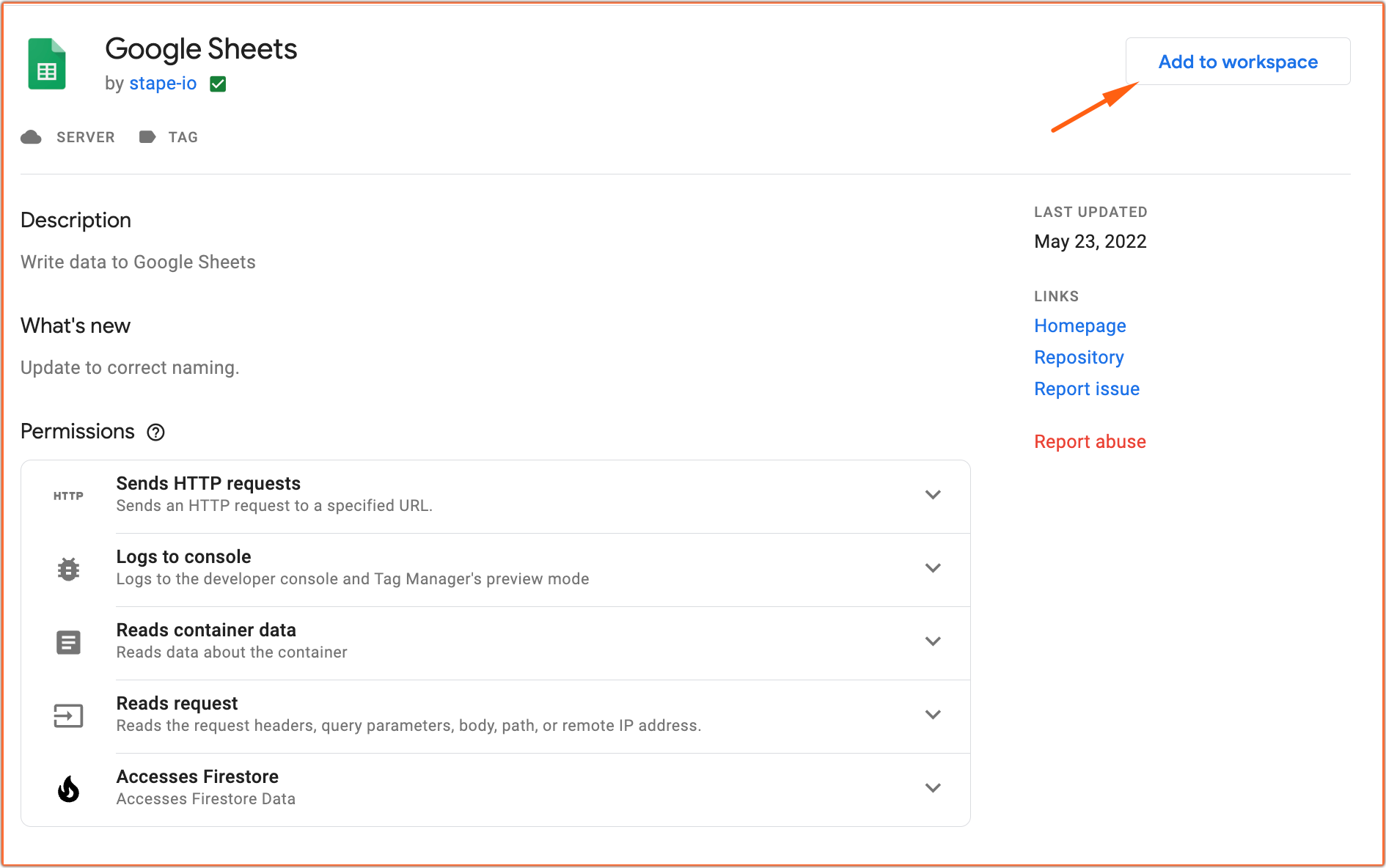This screenshot has height=868, width=1386.
Task: Open the Repository link
Action: (1079, 358)
